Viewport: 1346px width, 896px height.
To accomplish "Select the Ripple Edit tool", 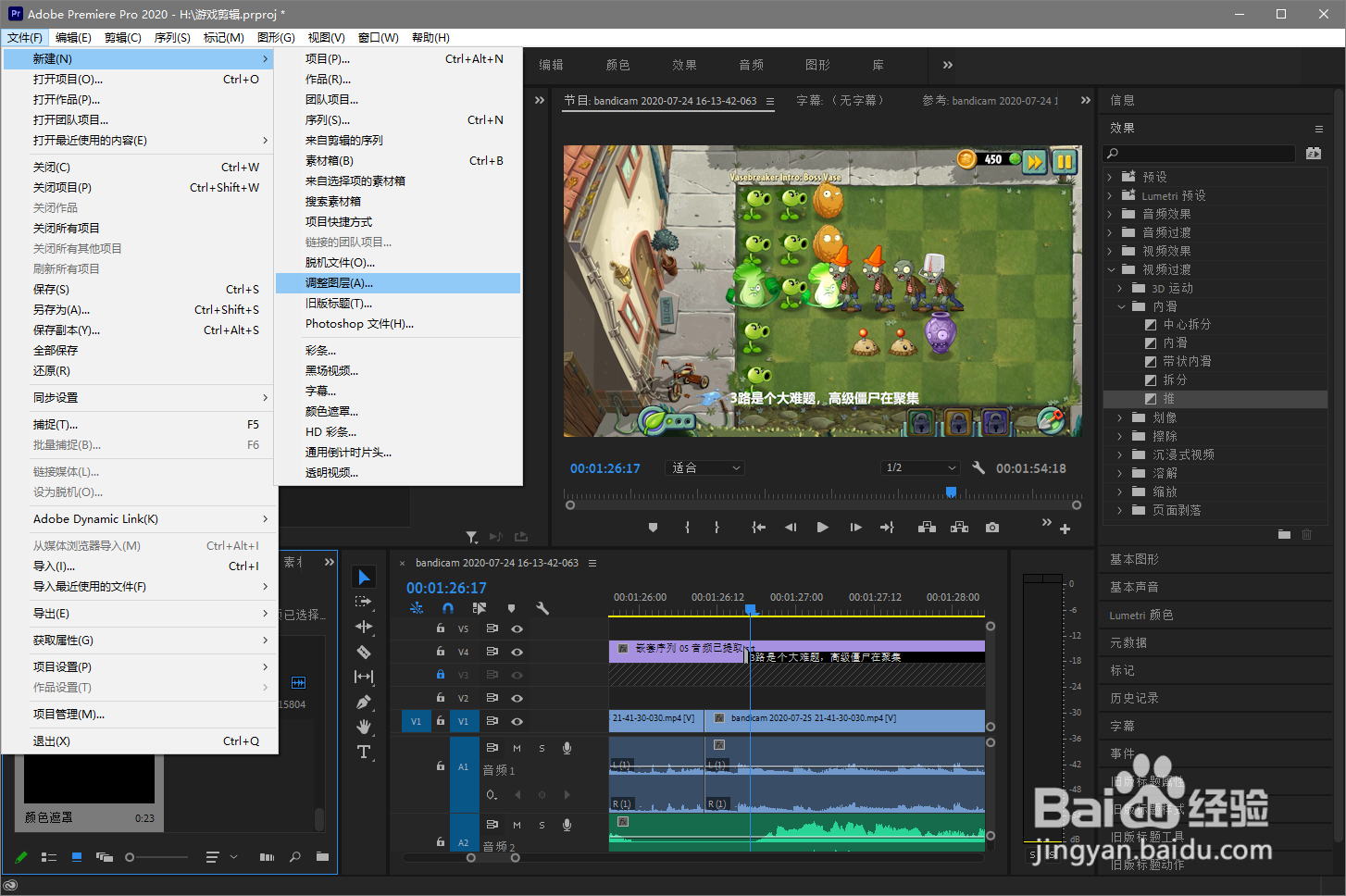I will 364,627.
